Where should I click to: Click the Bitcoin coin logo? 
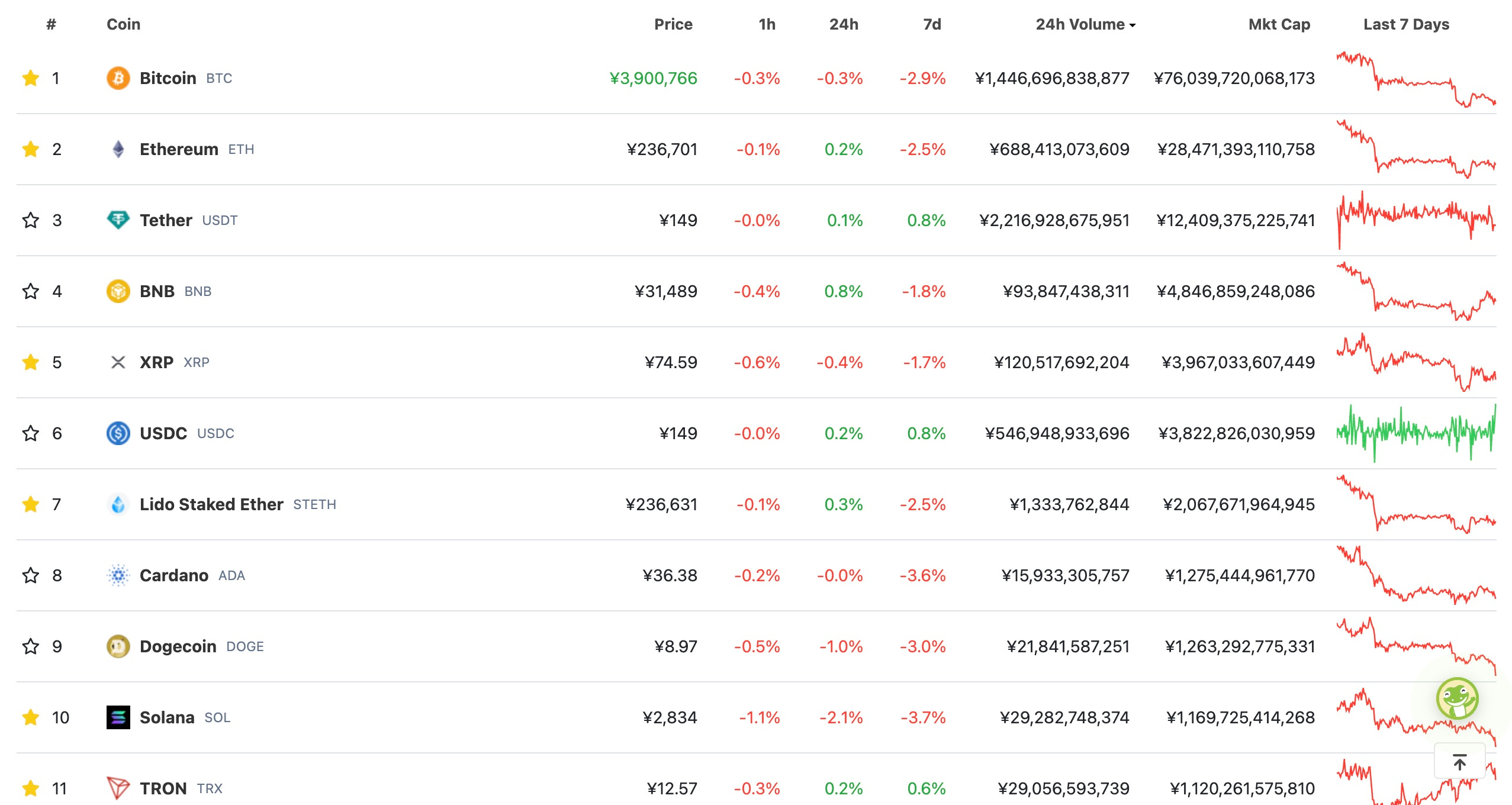click(x=118, y=78)
